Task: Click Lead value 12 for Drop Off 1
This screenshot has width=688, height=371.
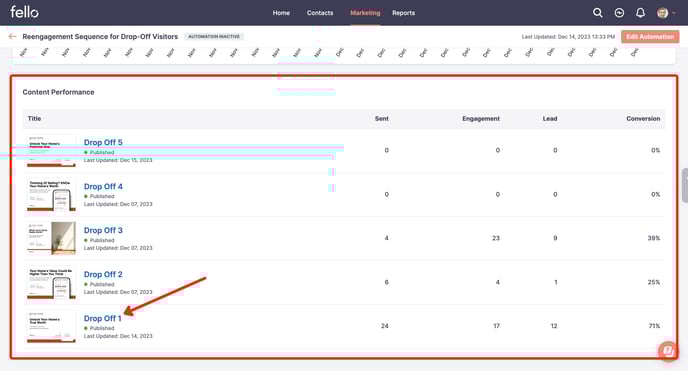Action: click(554, 326)
